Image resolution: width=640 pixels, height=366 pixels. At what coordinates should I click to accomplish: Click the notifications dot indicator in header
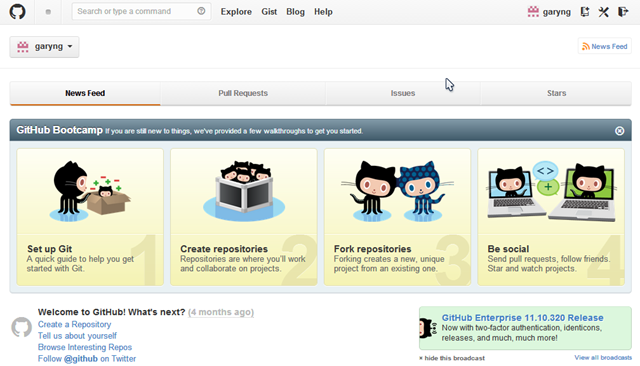coord(48,12)
